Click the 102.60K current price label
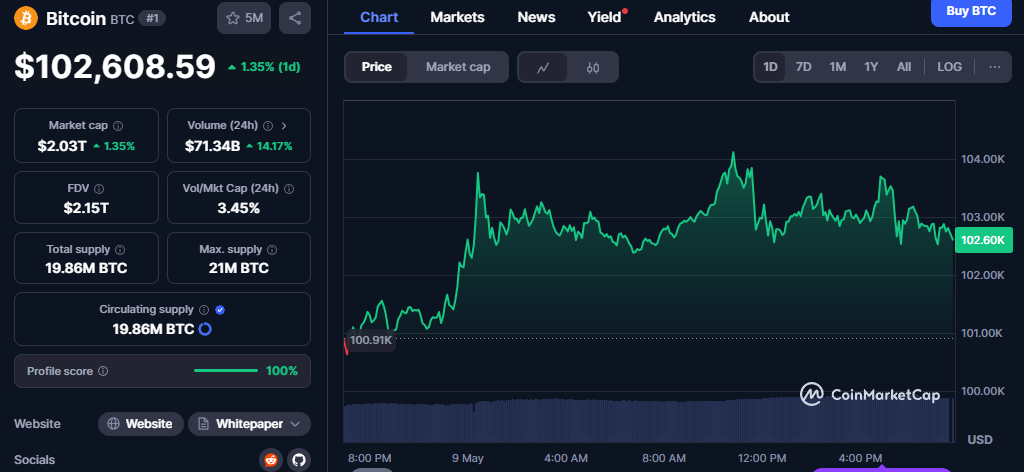 point(984,240)
